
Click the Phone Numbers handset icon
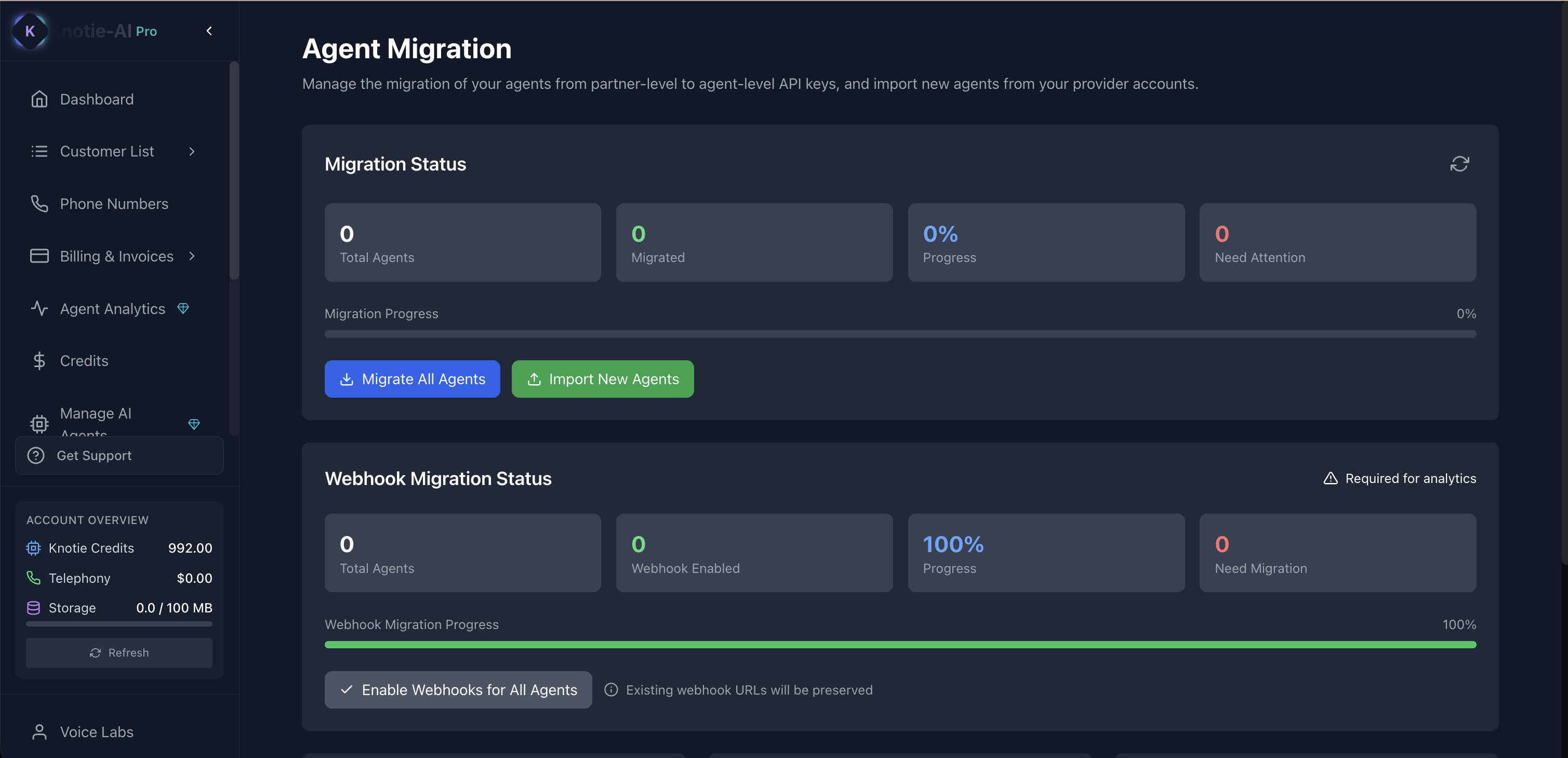pyautogui.click(x=39, y=203)
